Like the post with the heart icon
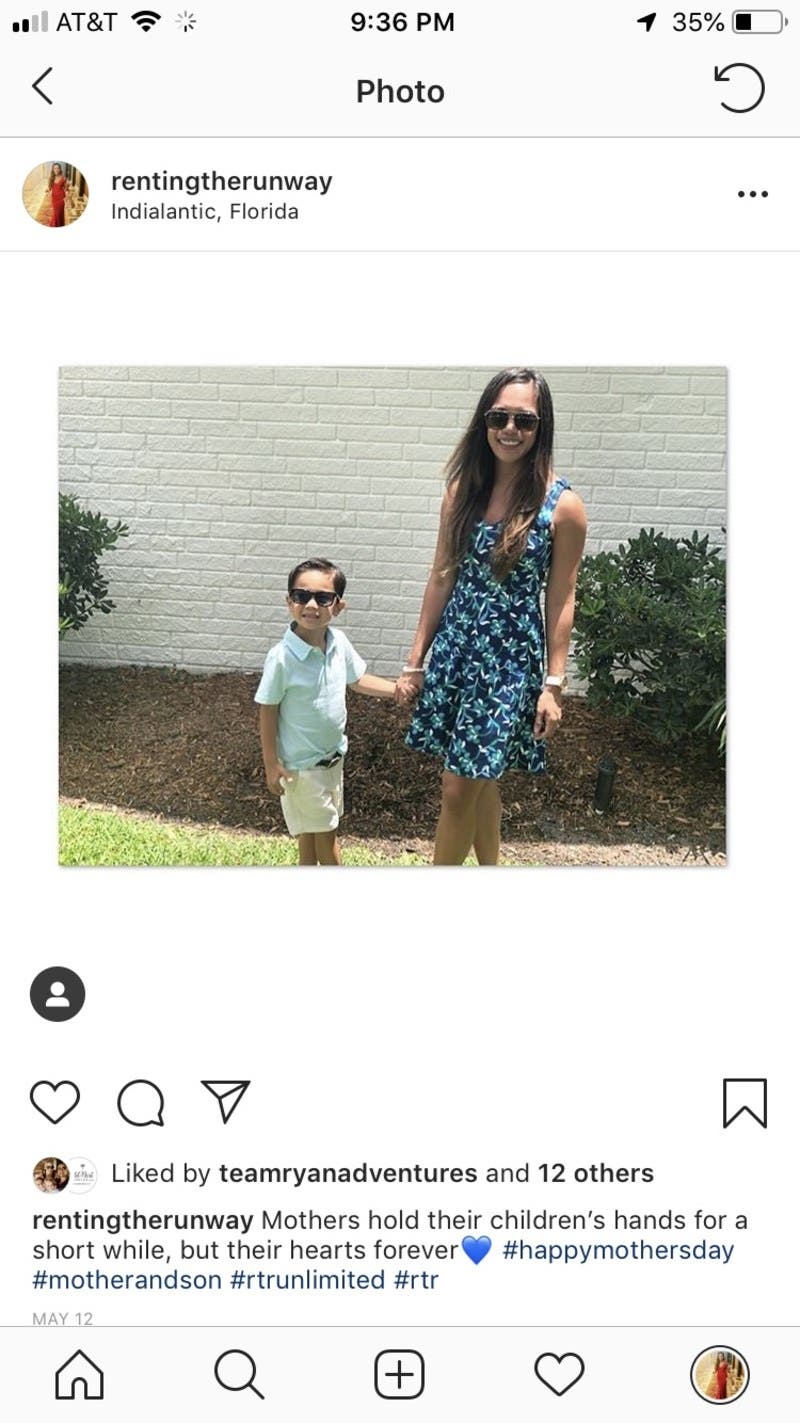800x1423 pixels. (x=55, y=1102)
